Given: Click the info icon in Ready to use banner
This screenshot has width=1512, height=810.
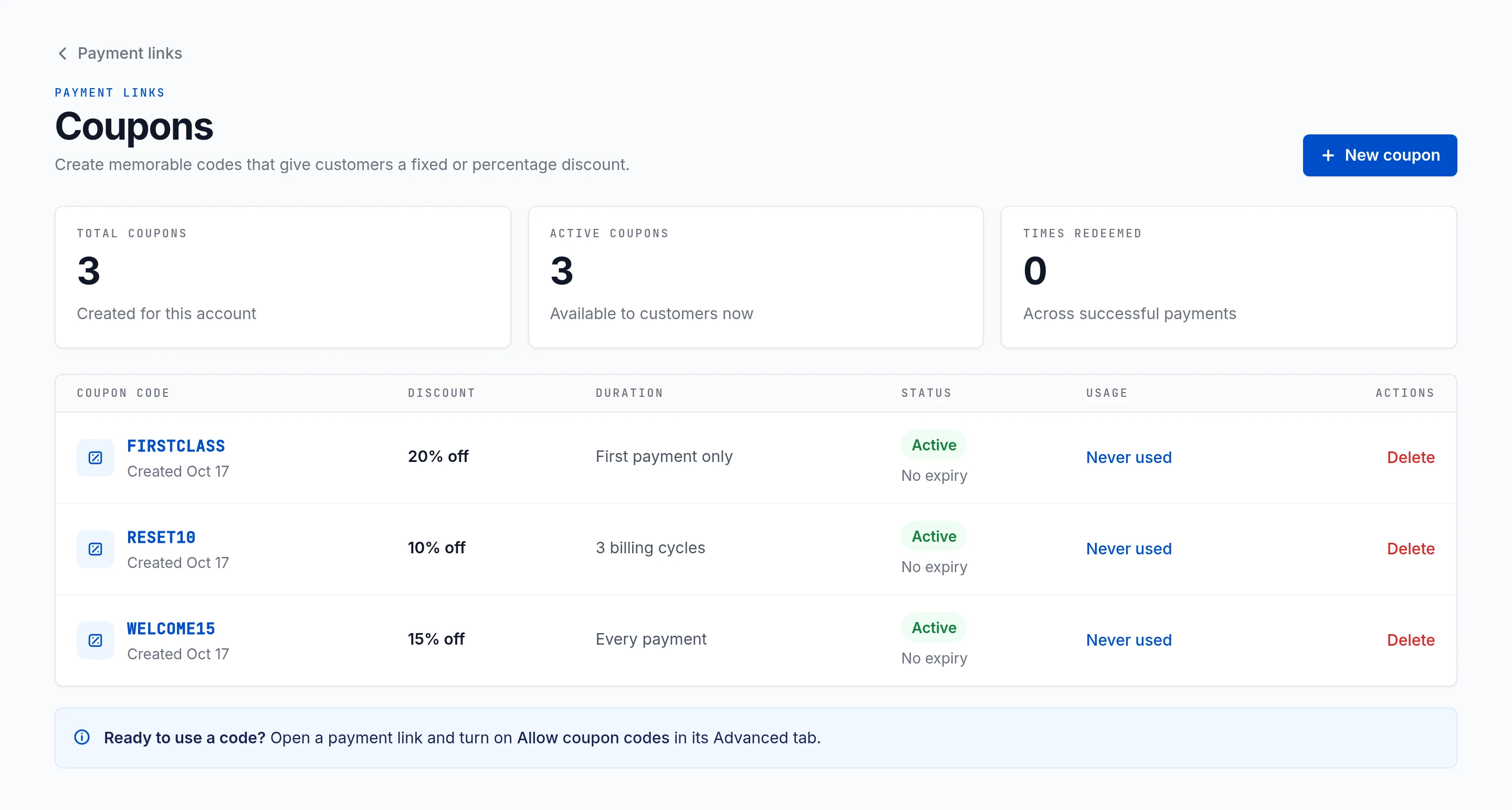Looking at the screenshot, I should (82, 737).
